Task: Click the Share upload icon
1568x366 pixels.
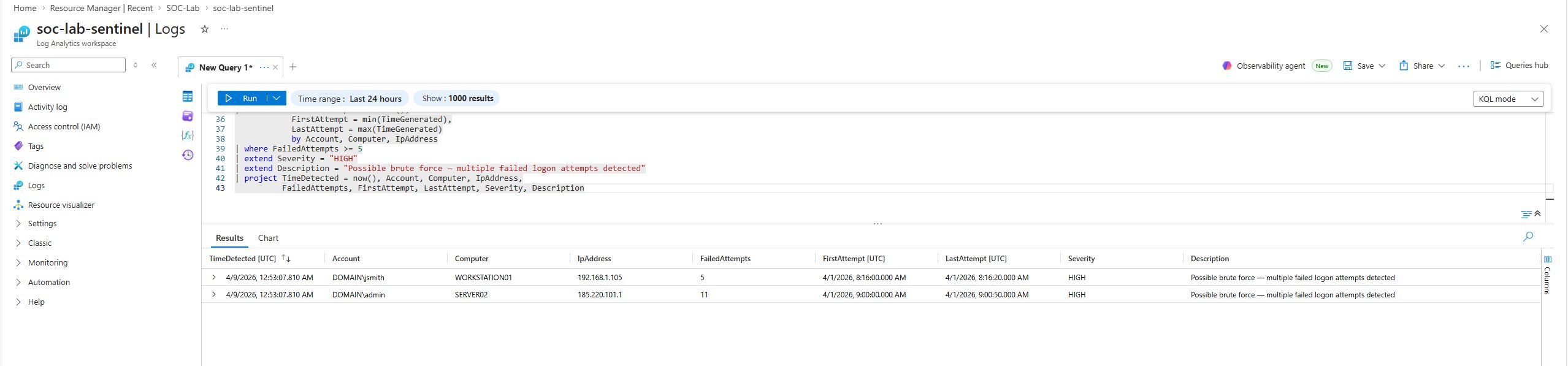Action: click(1404, 66)
